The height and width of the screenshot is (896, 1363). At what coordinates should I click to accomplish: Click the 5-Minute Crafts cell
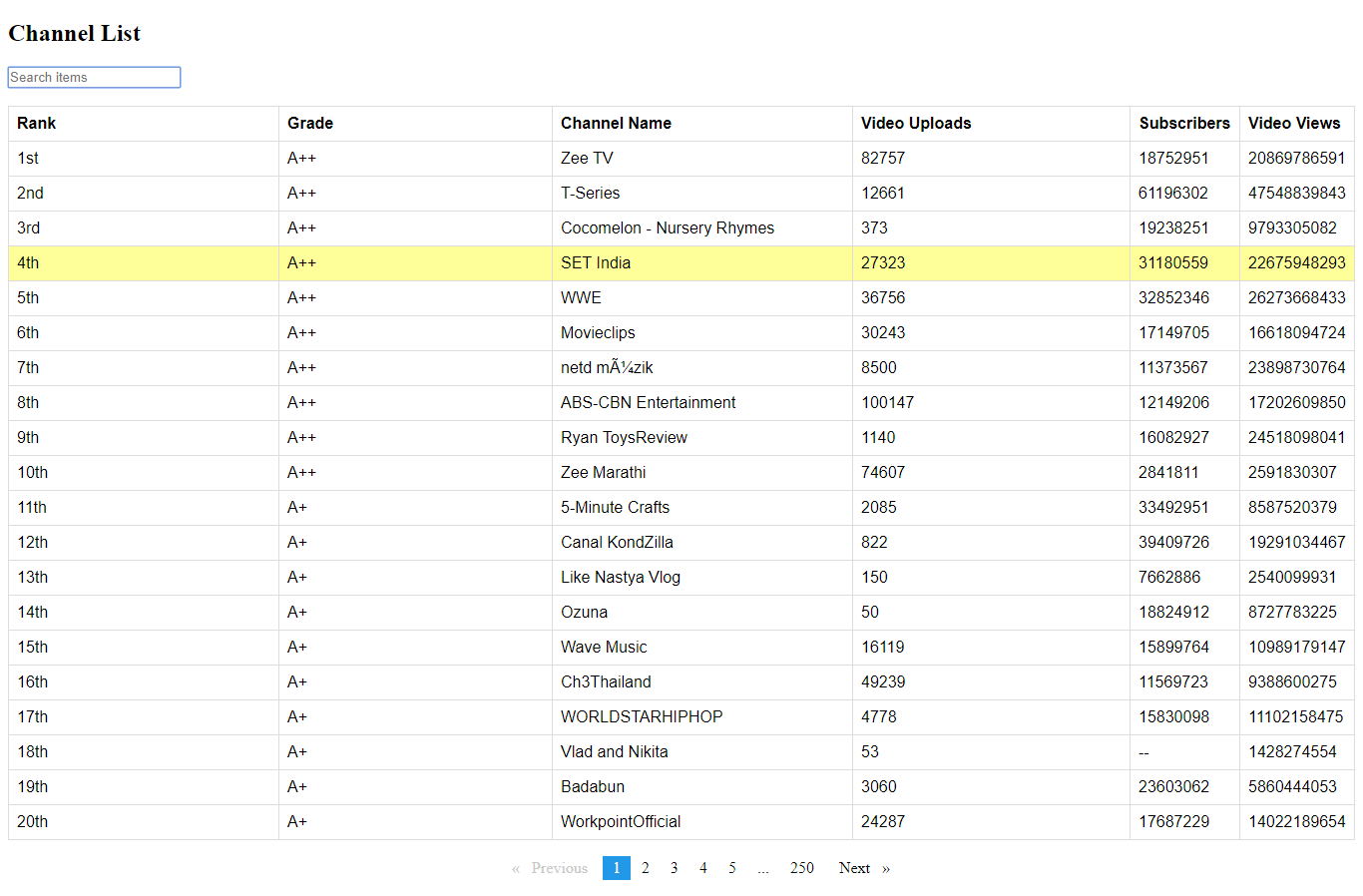click(702, 508)
